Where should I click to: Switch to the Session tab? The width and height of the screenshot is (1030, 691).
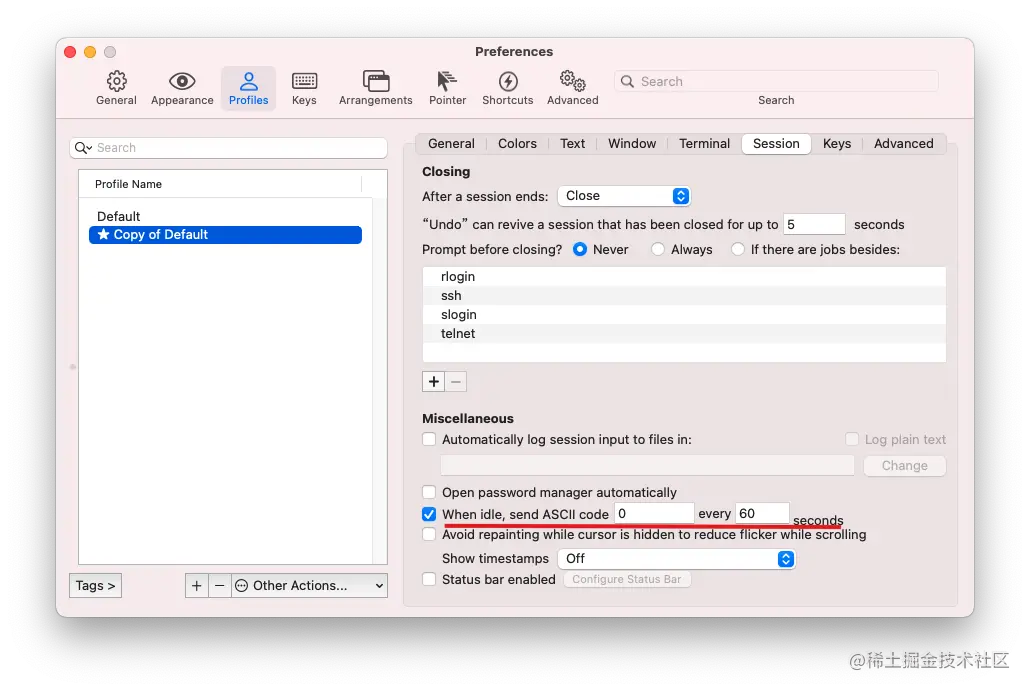point(776,143)
